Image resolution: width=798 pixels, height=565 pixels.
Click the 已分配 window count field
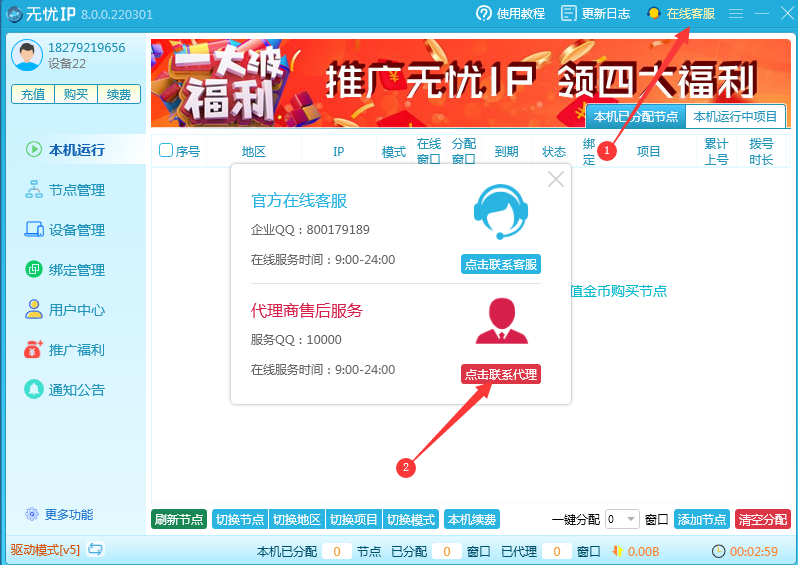tap(447, 551)
